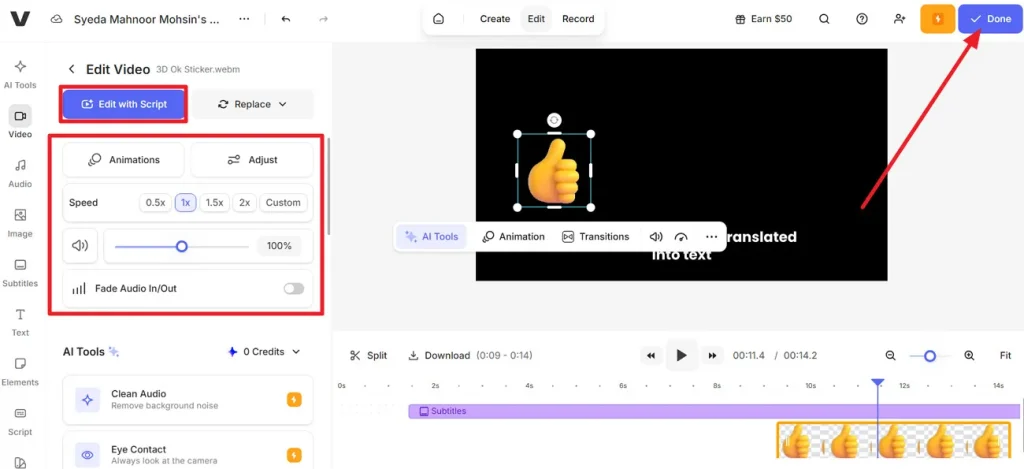Click the Edit with Script button
The image size is (1024, 469).
[124, 104]
